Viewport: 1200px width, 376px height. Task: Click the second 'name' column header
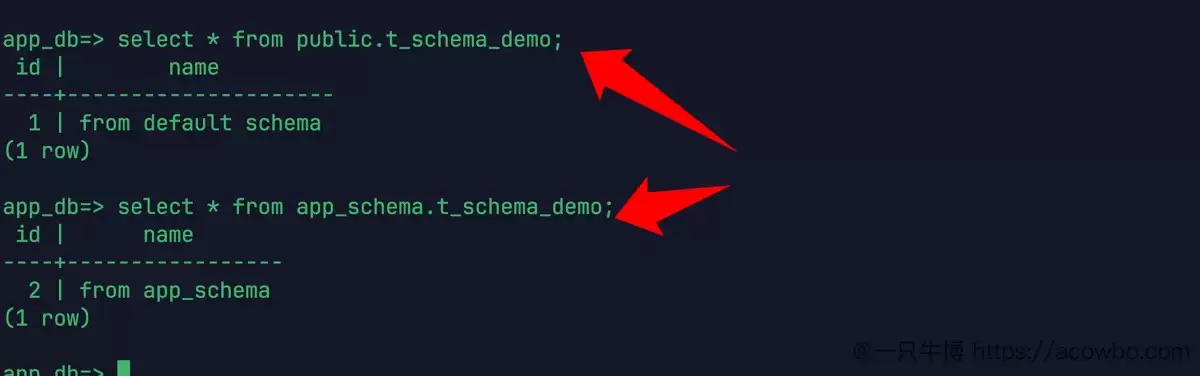point(168,235)
